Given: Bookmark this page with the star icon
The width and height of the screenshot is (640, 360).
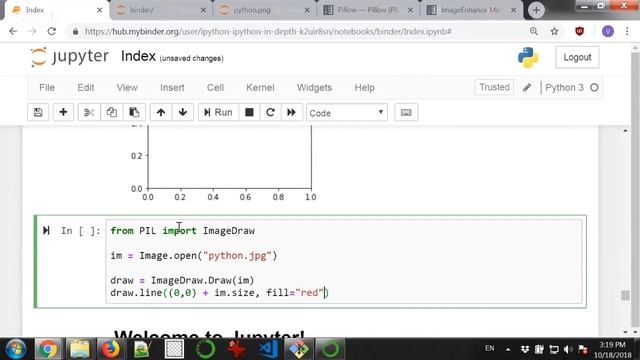Looking at the screenshot, I should [554, 31].
